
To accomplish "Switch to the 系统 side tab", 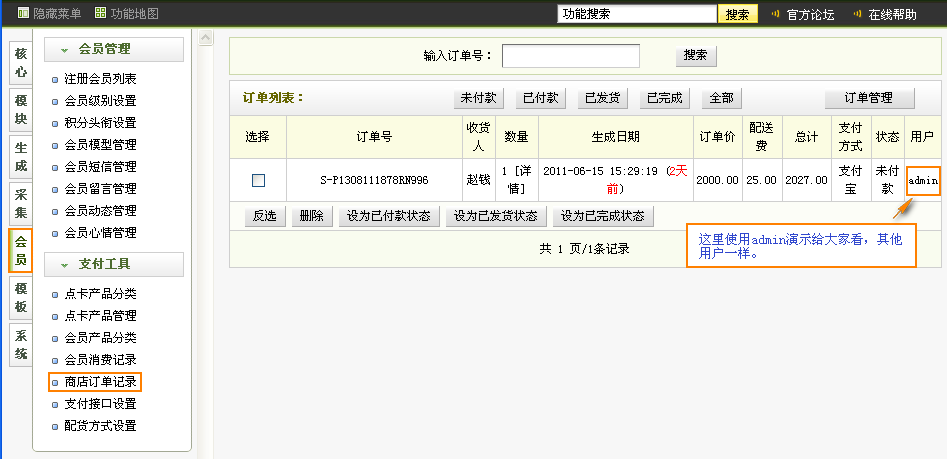I will (x=21, y=345).
